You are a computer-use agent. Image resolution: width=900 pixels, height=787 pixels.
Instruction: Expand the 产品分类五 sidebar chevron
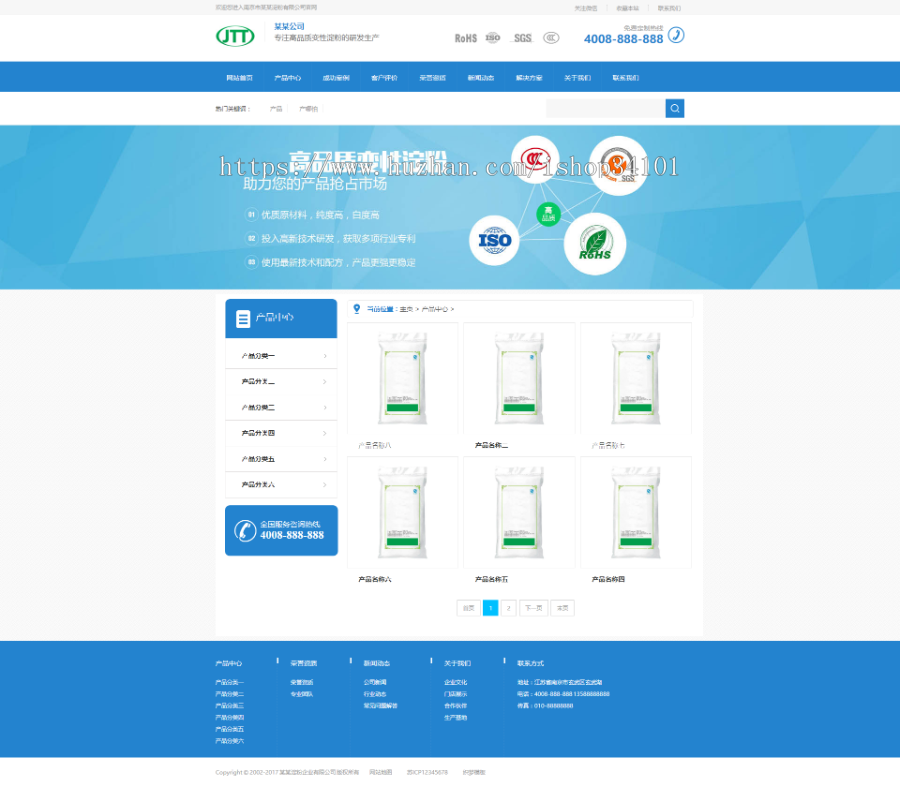325,459
